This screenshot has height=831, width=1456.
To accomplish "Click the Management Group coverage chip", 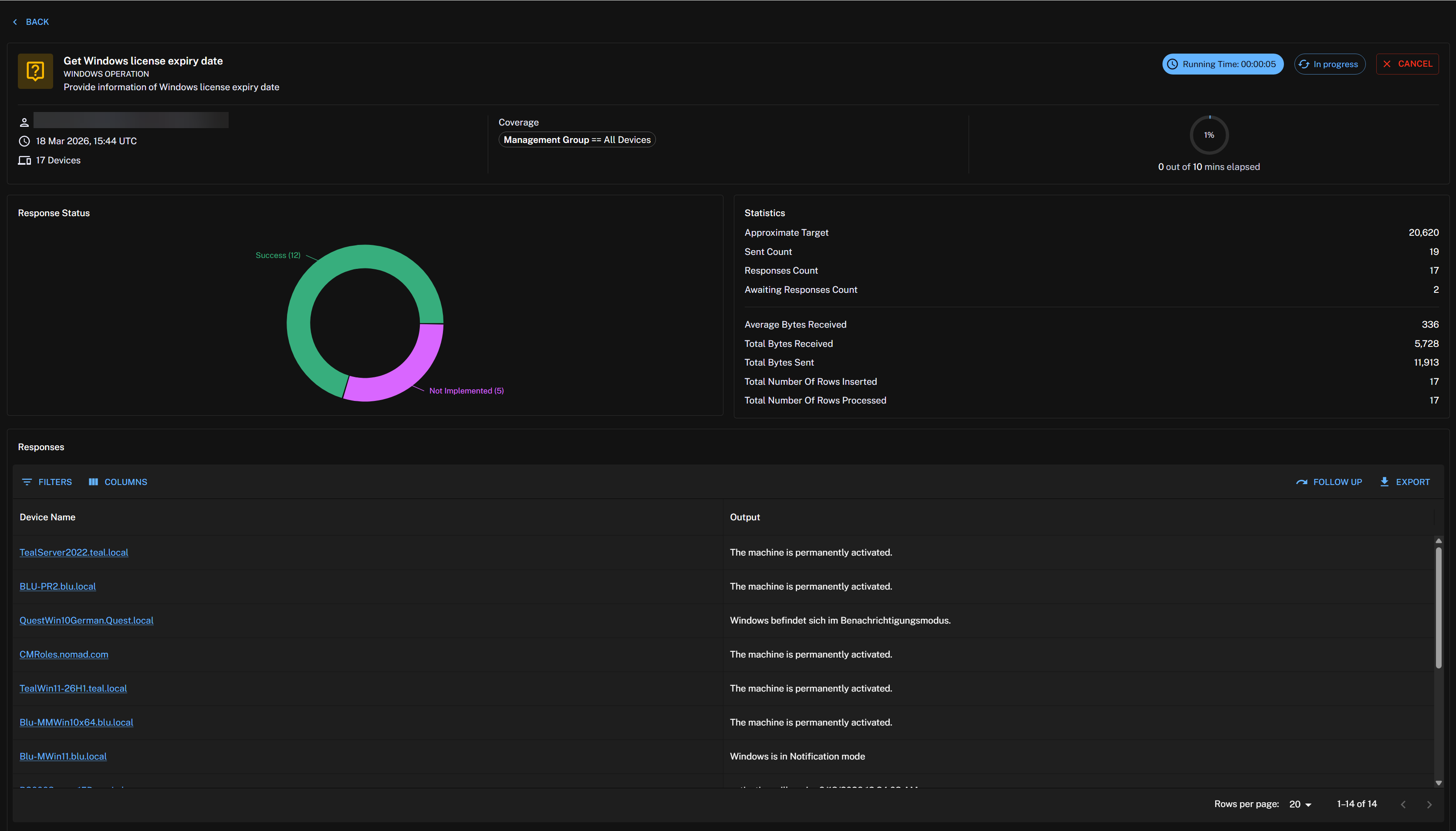I will coord(577,140).
